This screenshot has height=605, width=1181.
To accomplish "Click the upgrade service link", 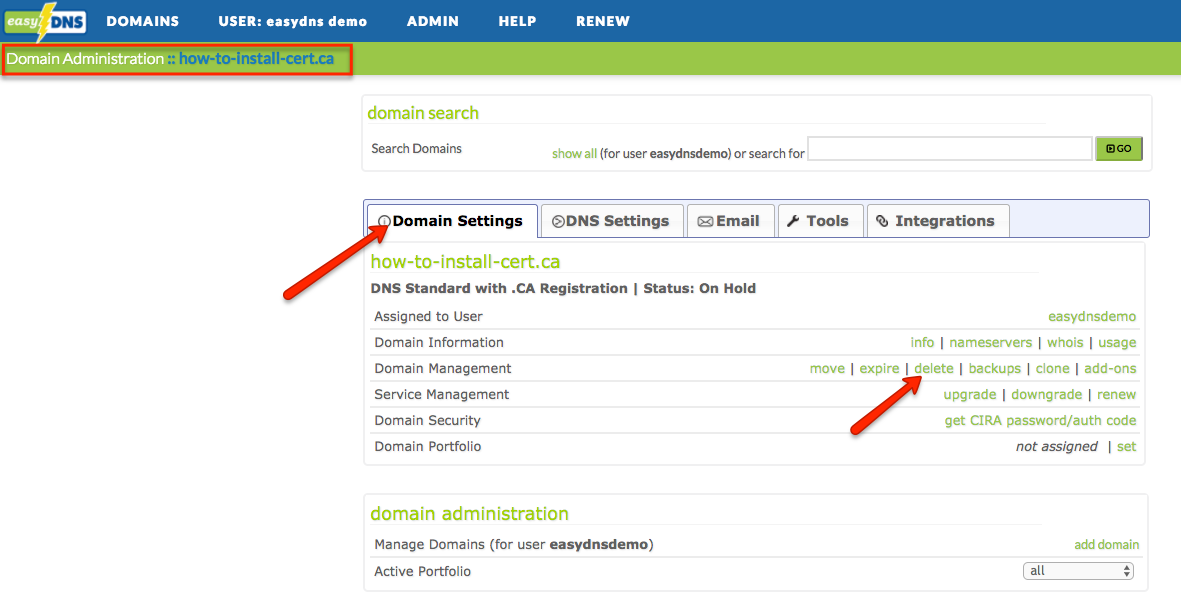I will click(969, 395).
